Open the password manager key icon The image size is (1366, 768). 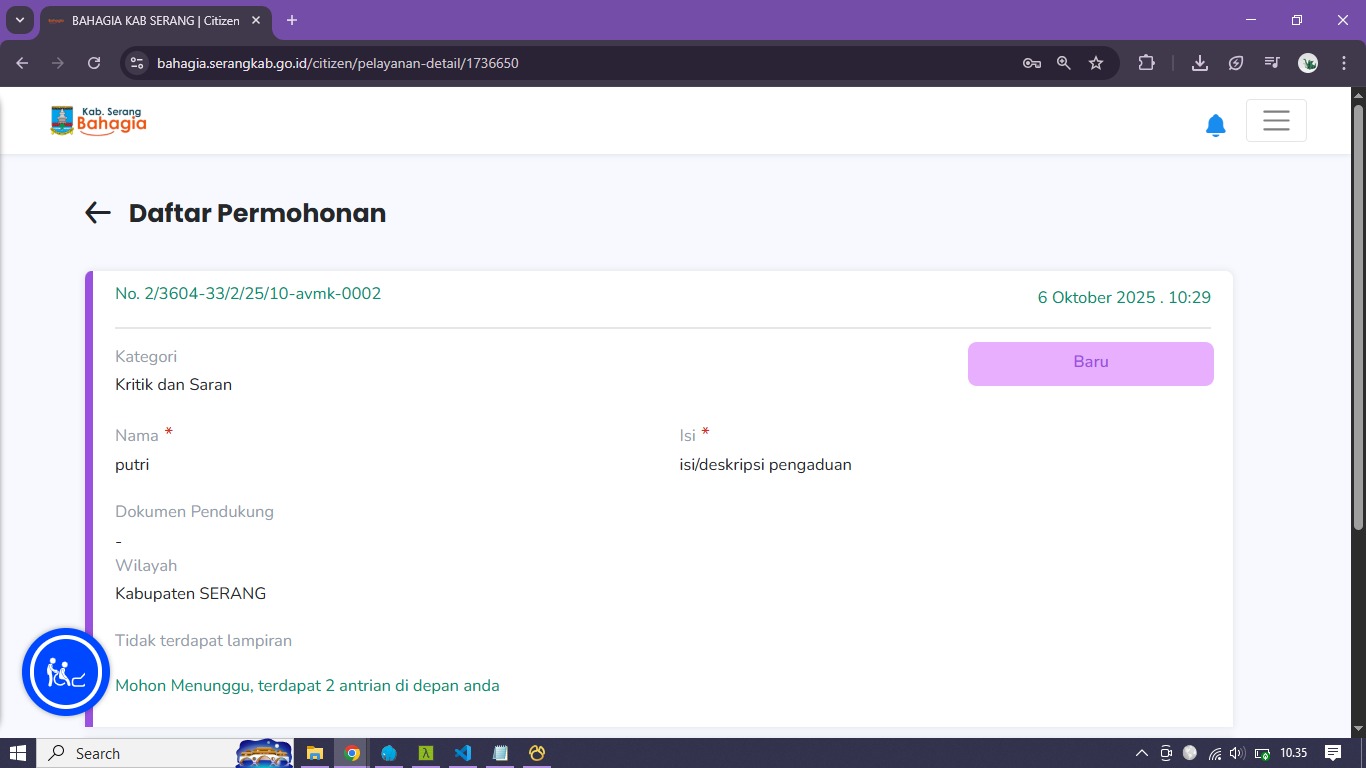(1032, 63)
